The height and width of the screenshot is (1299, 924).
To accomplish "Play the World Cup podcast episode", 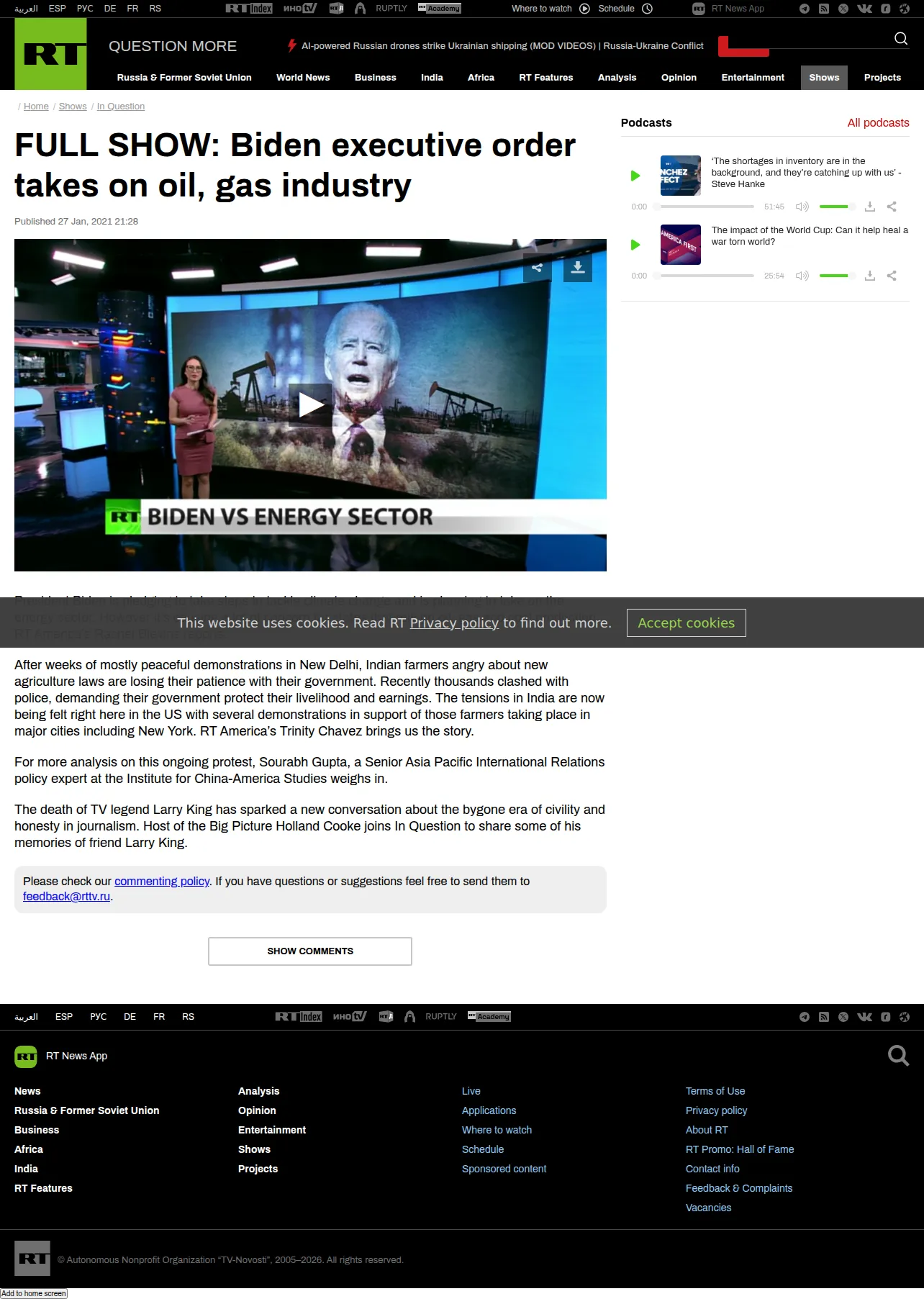I will click(x=635, y=245).
